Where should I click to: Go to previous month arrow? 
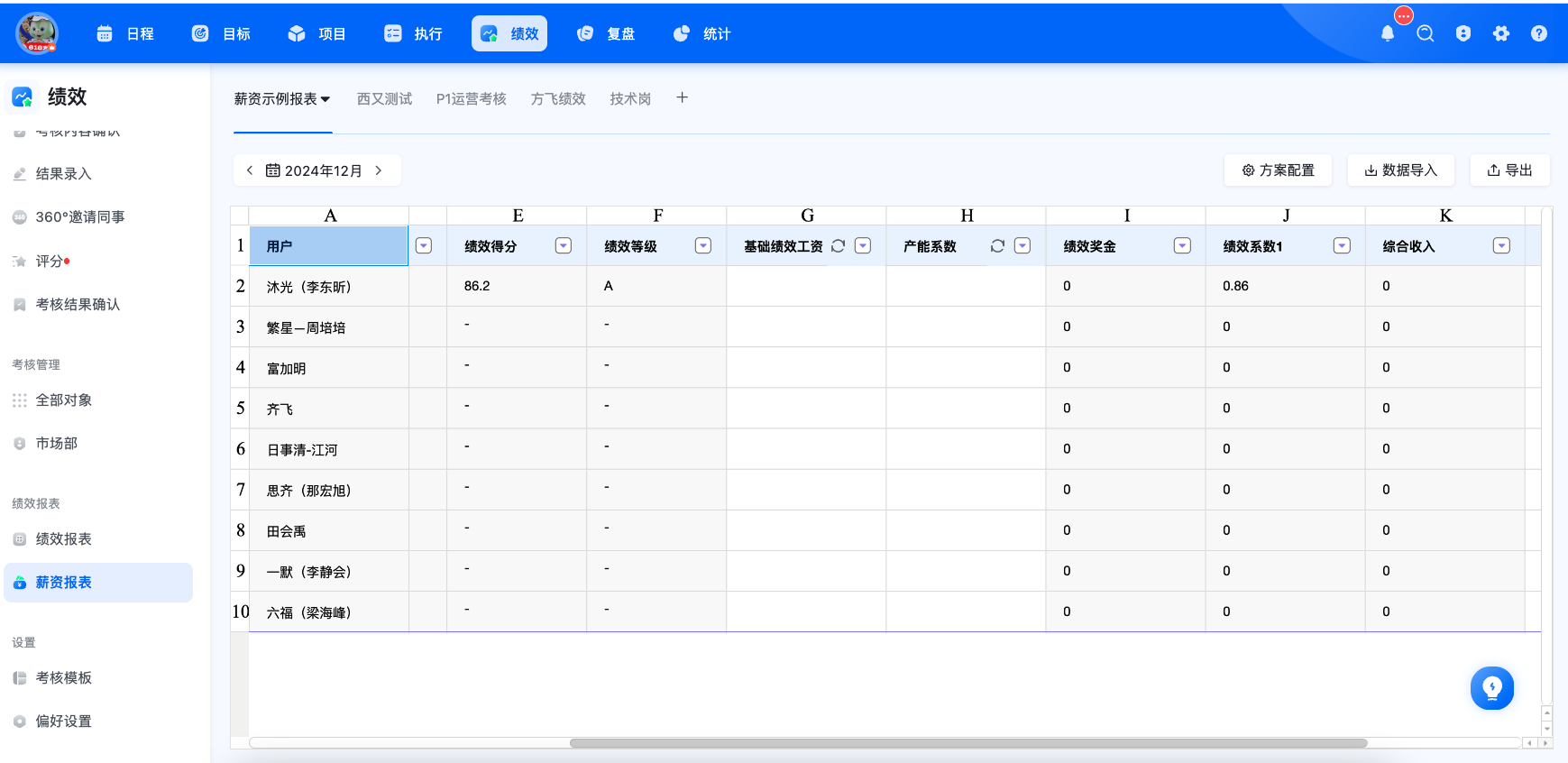pos(250,170)
